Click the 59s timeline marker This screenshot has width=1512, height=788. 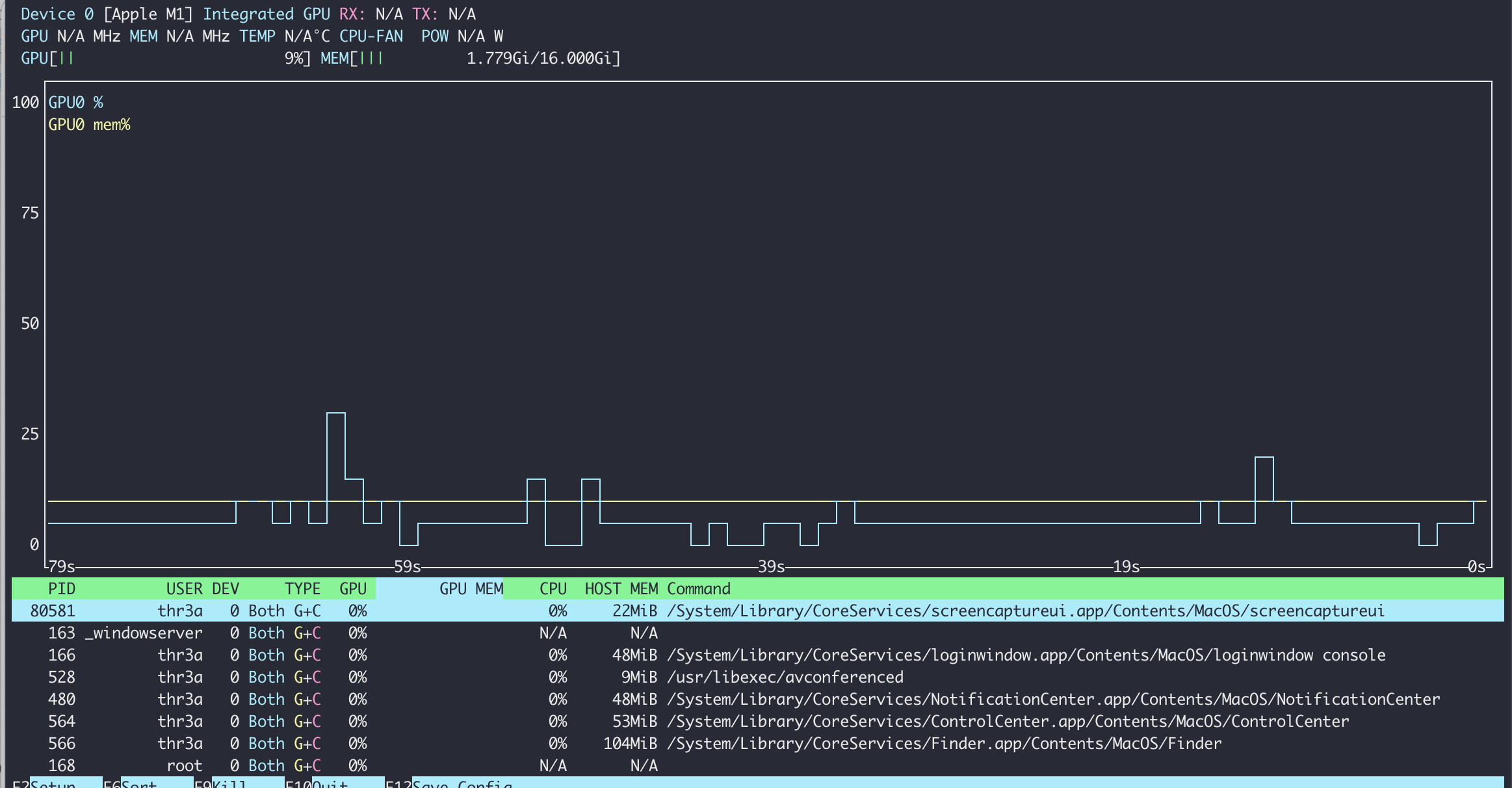(x=408, y=566)
